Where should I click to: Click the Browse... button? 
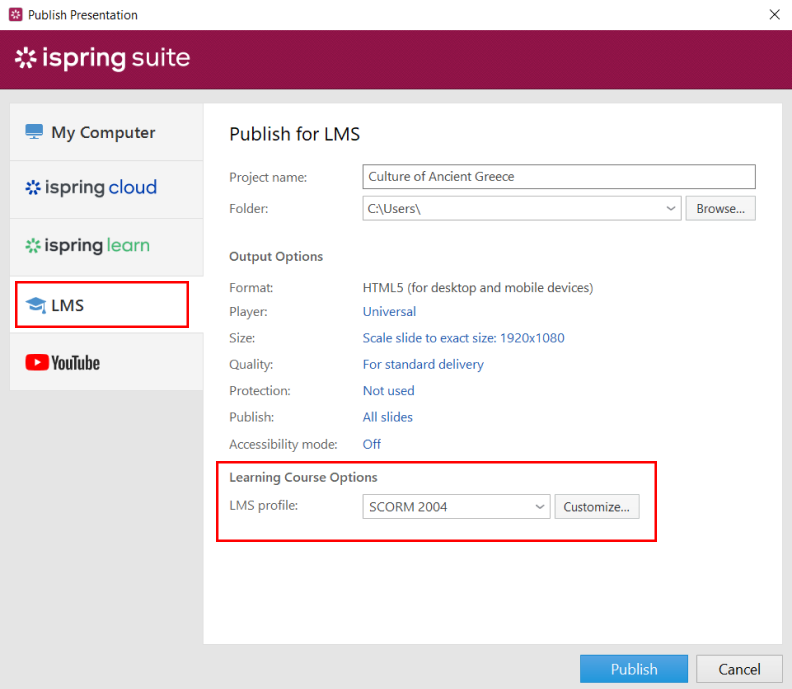point(720,208)
